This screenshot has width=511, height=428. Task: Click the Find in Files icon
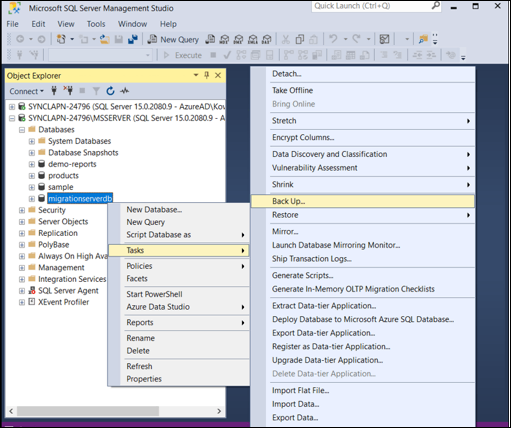pos(423,39)
